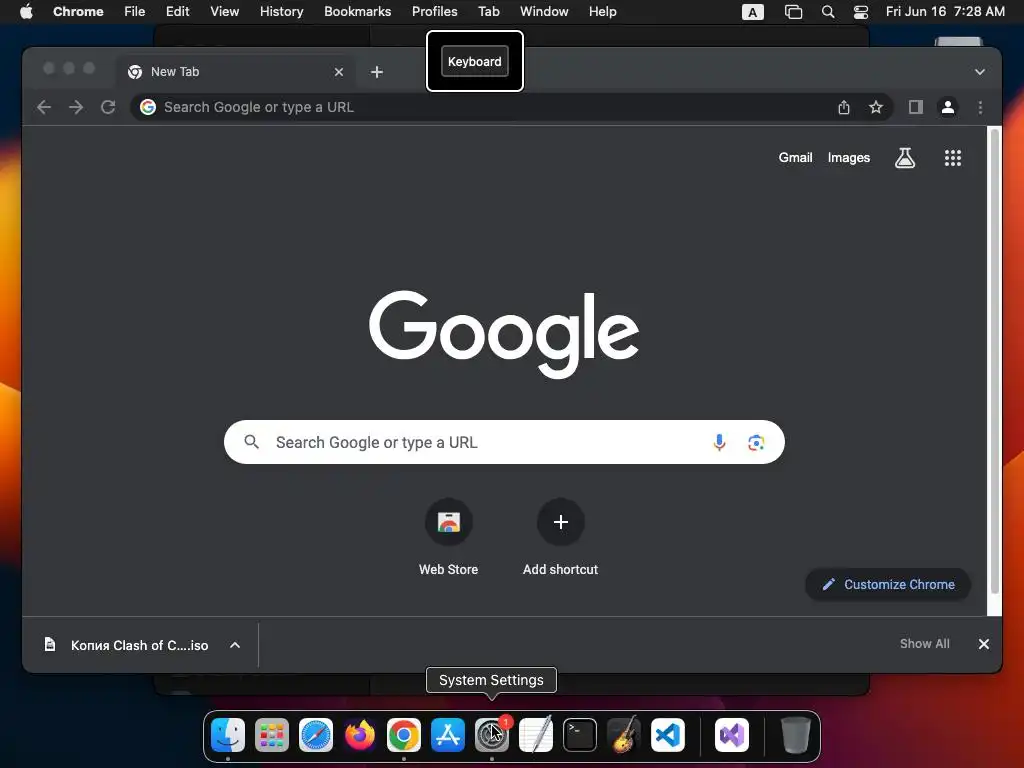Click the Chrome icon in the Dock

pyautogui.click(x=404, y=735)
